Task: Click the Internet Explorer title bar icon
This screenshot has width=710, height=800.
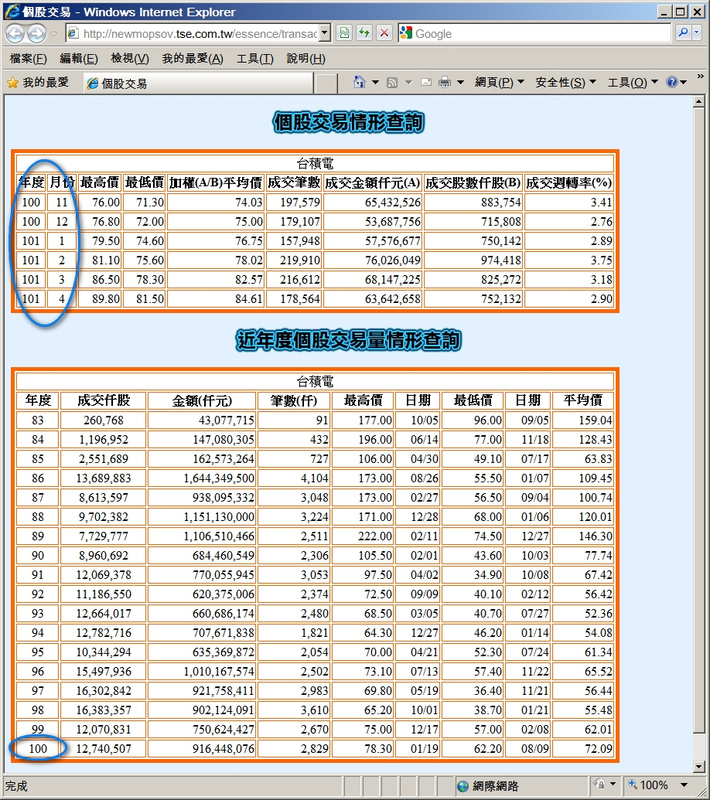Action: pos(12,11)
